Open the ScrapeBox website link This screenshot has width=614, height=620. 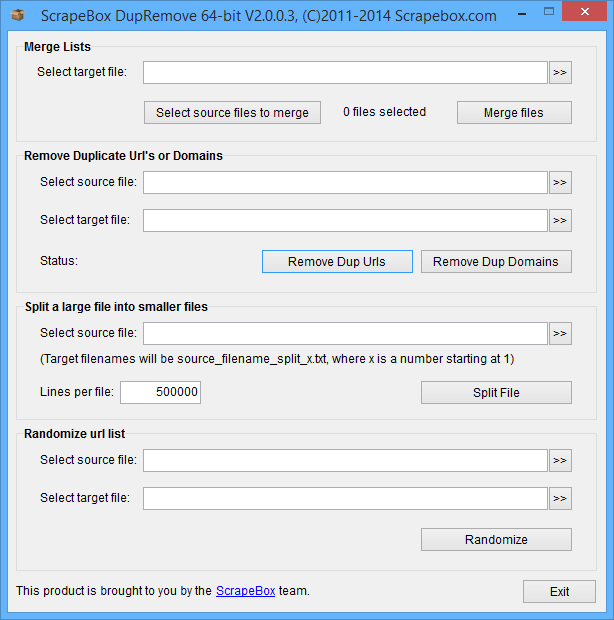point(245,591)
